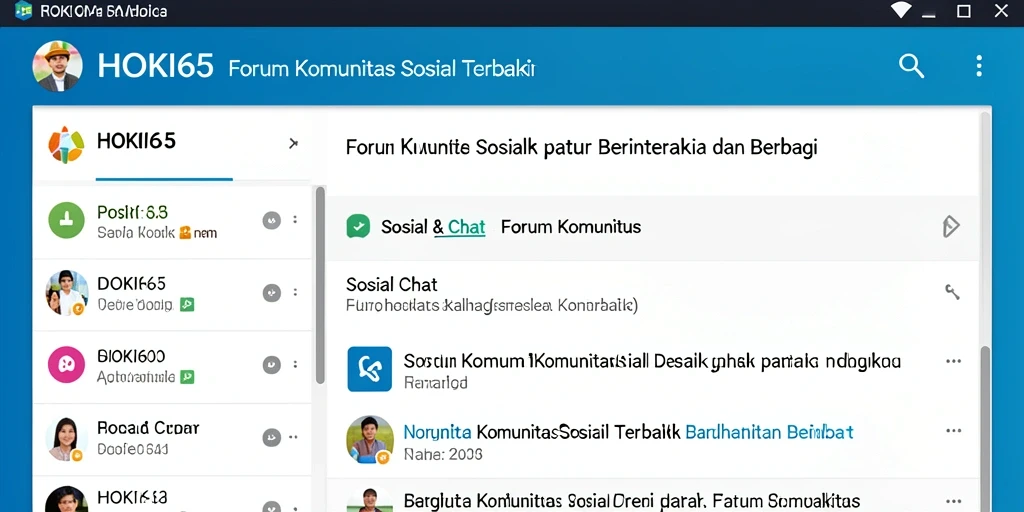The height and width of the screenshot is (512, 1024).
Task: Switch to the Forum Komunitus tab
Action: pyautogui.click(x=571, y=227)
